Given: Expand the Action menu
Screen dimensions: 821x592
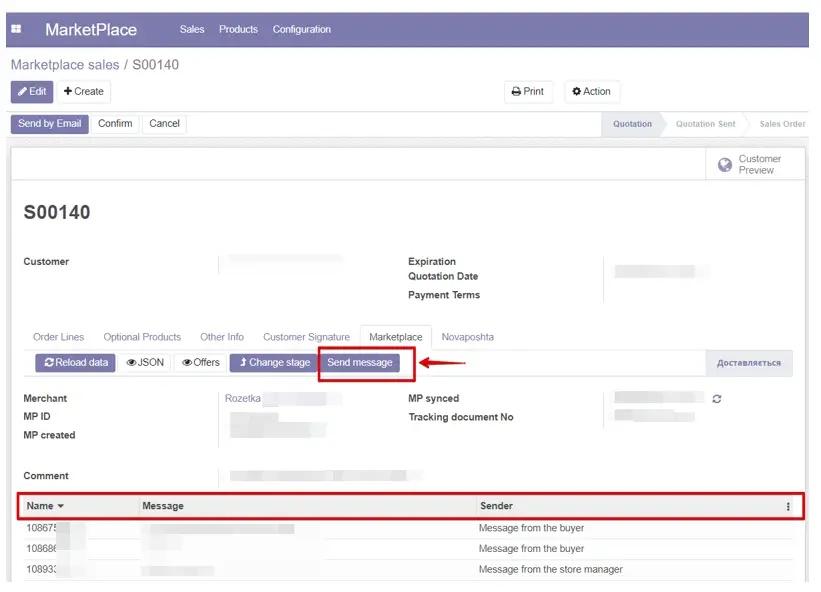Looking at the screenshot, I should click(x=591, y=91).
